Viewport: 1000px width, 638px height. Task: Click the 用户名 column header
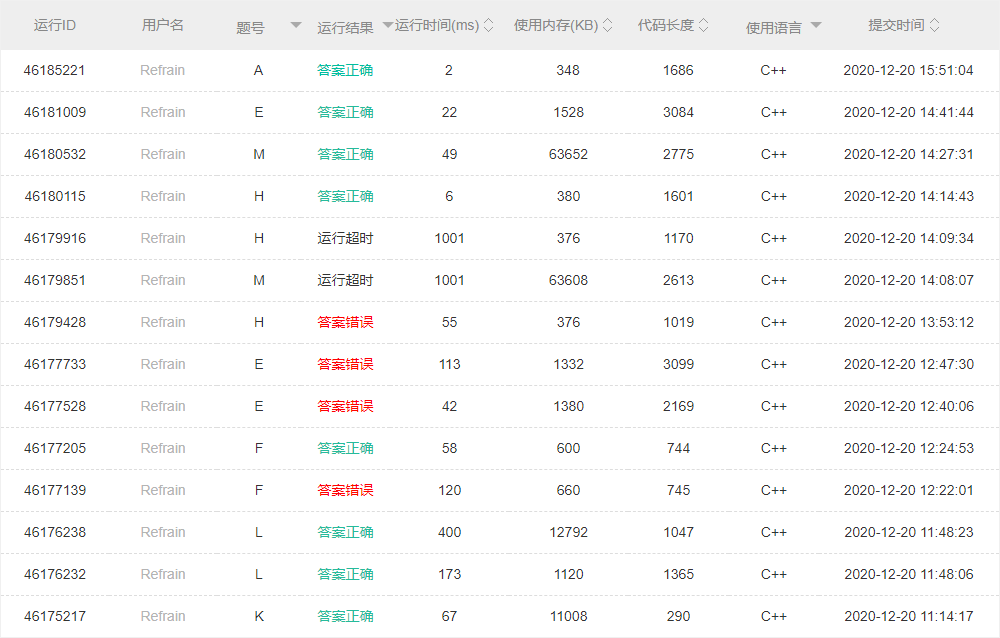(x=163, y=25)
